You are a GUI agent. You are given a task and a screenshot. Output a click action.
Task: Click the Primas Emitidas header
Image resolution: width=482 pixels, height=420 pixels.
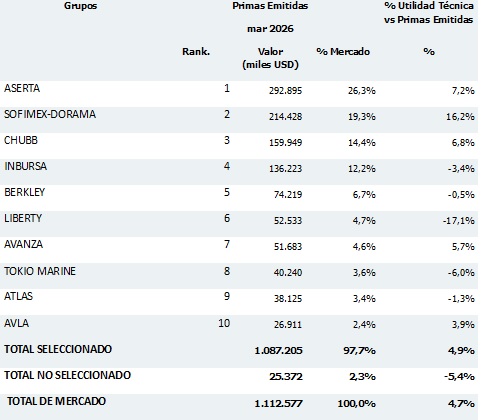[x=270, y=6]
